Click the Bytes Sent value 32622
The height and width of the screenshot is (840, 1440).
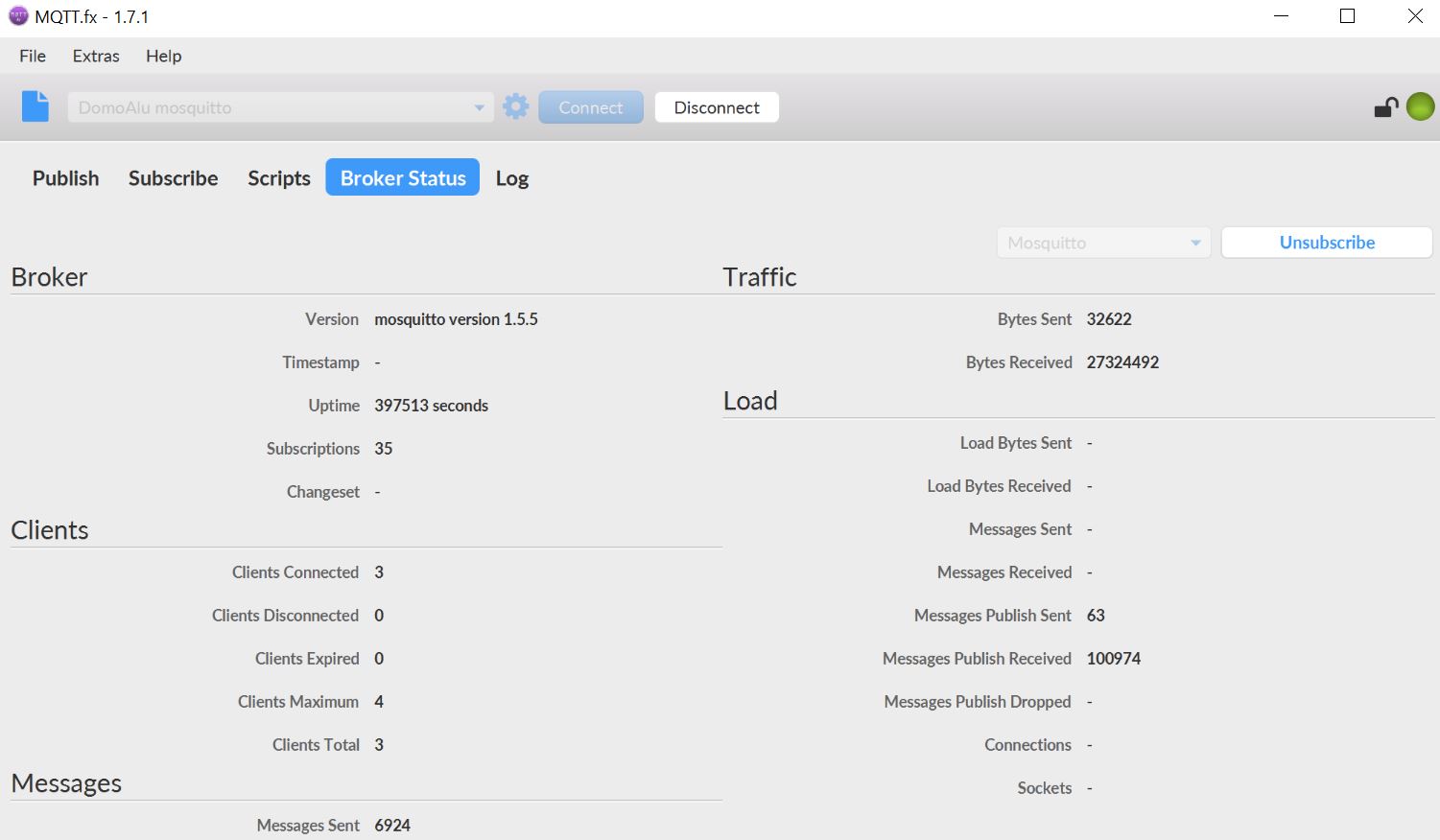[1109, 319]
